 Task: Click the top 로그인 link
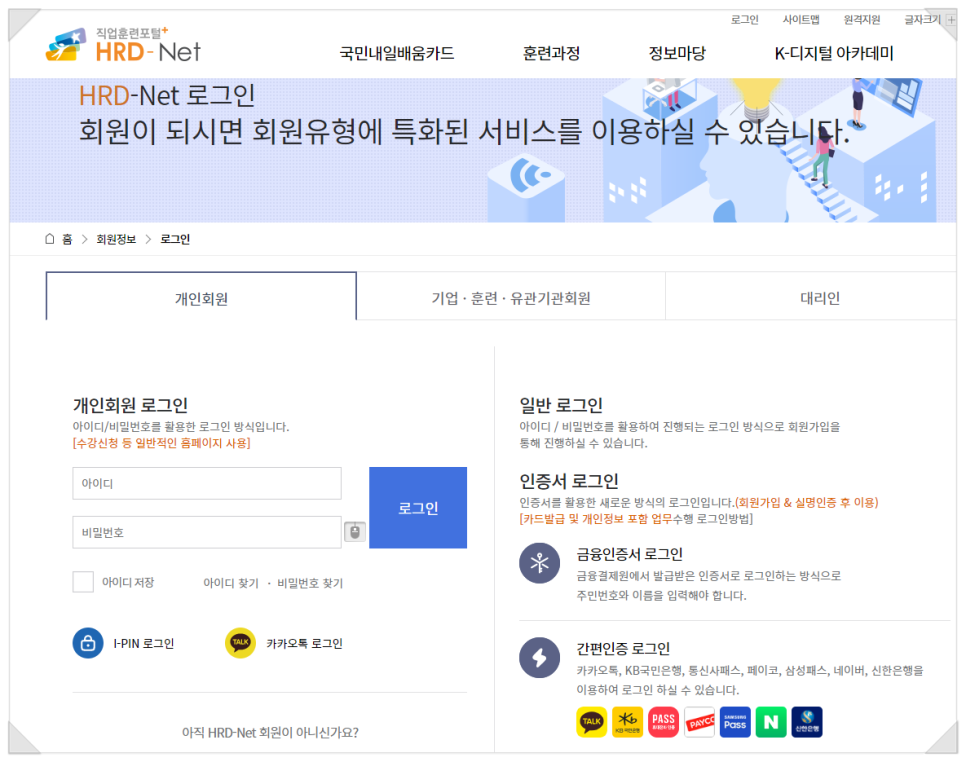tap(744, 20)
